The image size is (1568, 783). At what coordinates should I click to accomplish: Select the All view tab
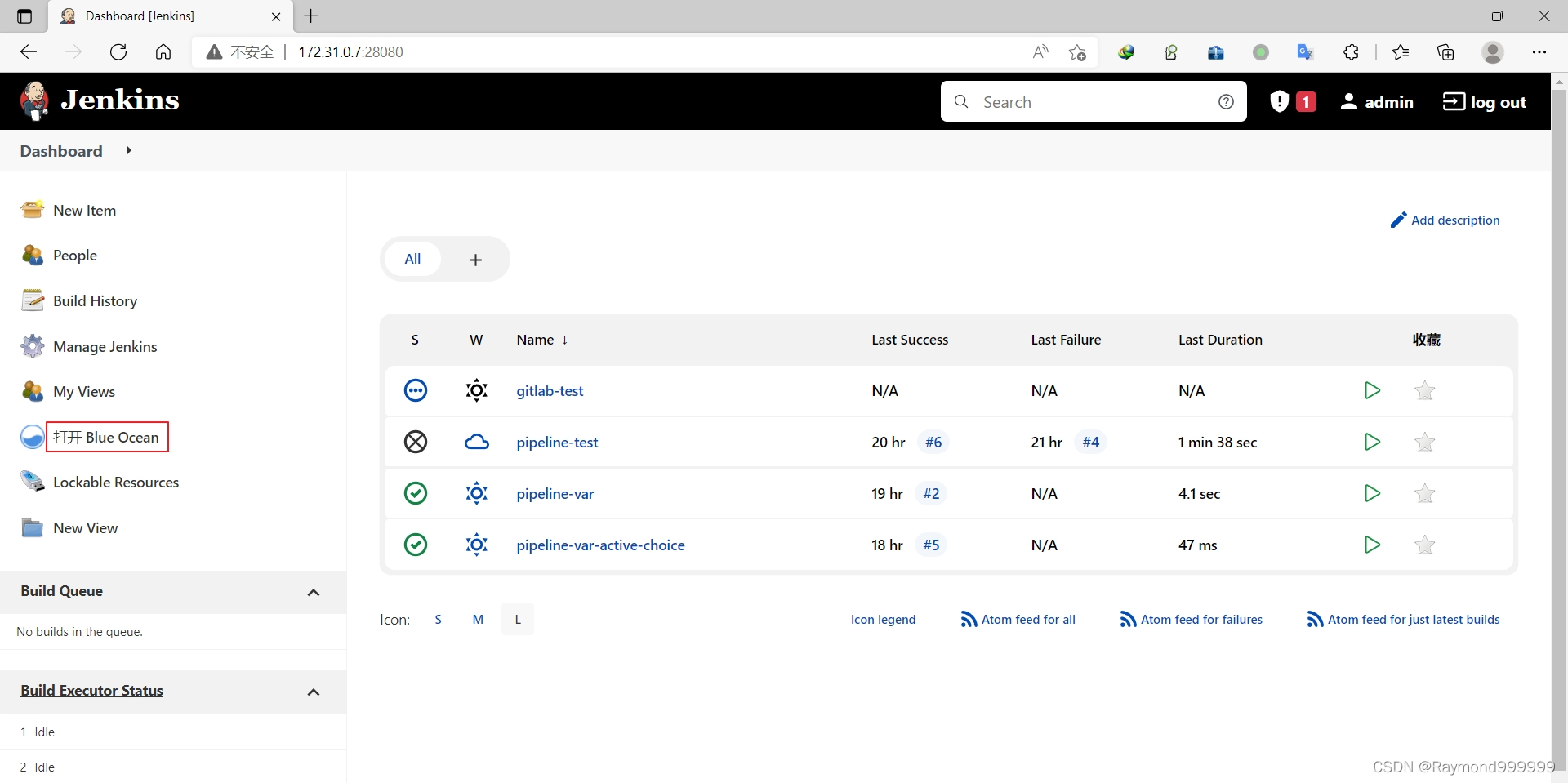413,259
